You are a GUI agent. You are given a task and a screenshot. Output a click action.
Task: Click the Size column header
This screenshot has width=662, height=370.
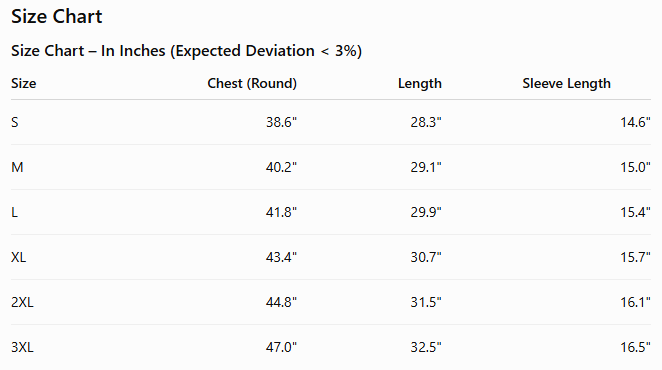(24, 83)
